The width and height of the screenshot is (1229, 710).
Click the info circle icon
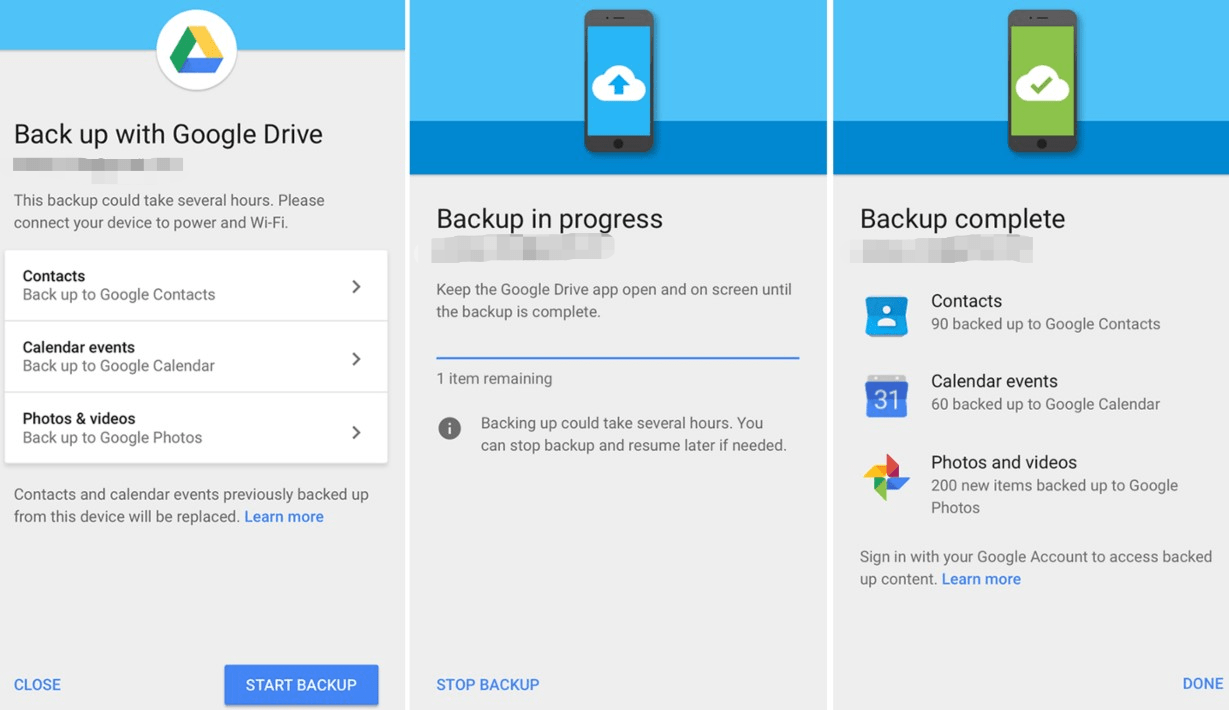[x=450, y=428]
